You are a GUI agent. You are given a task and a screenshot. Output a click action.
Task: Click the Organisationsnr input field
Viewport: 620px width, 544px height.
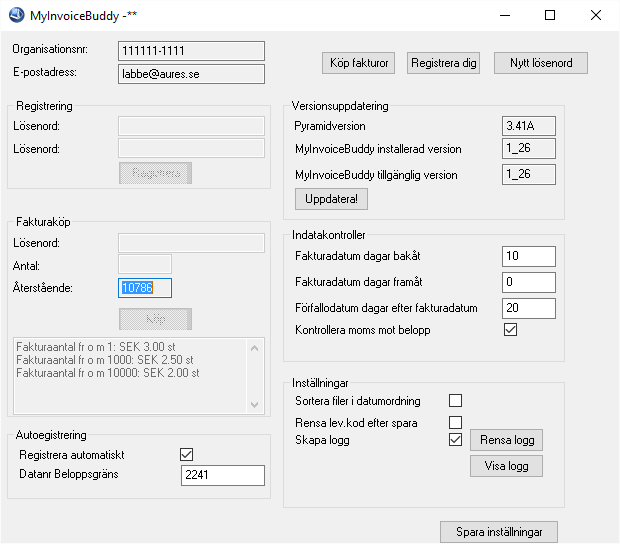tap(191, 51)
